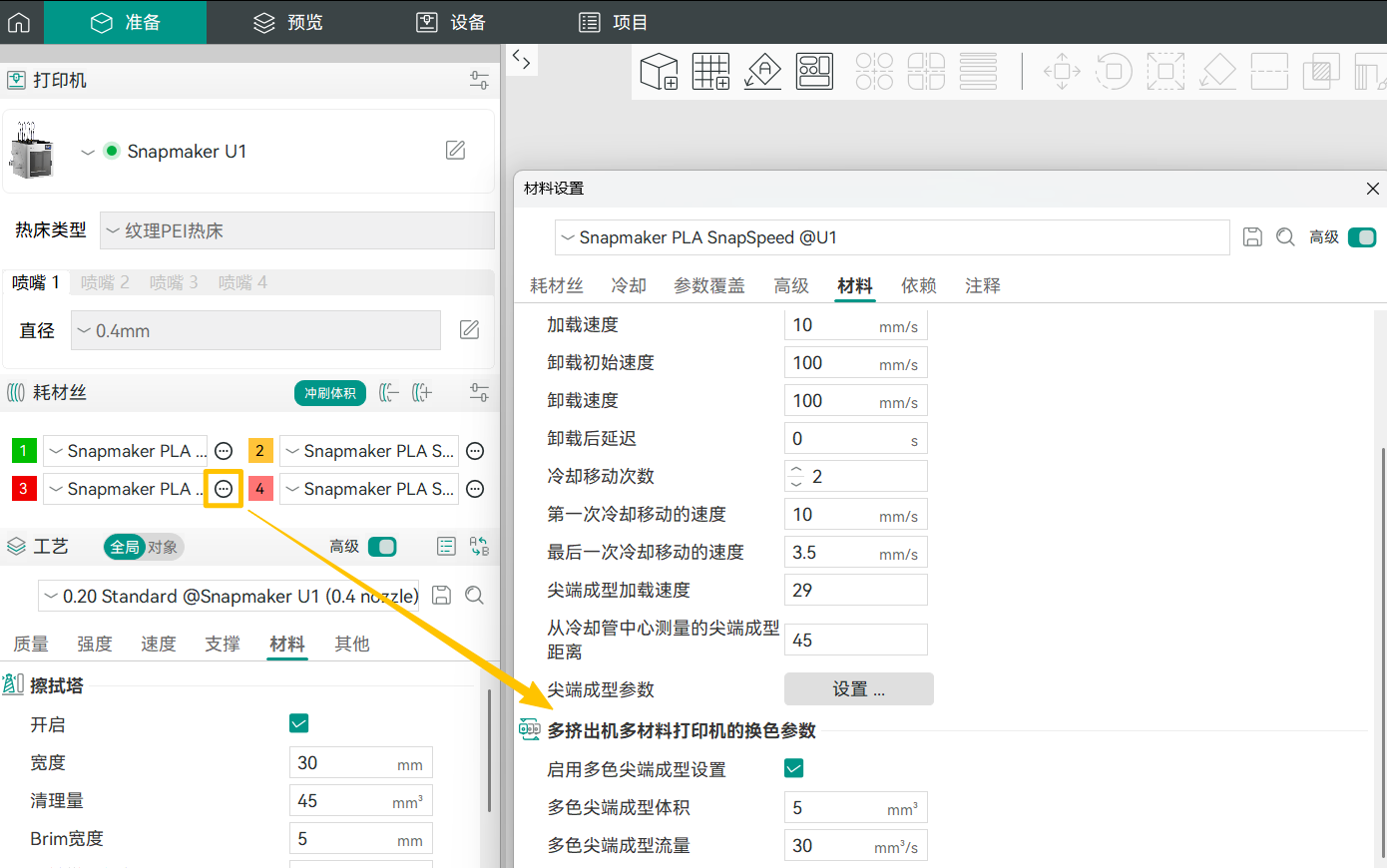Add a new build plate
This screenshot has height=868, width=1387.
710,71
